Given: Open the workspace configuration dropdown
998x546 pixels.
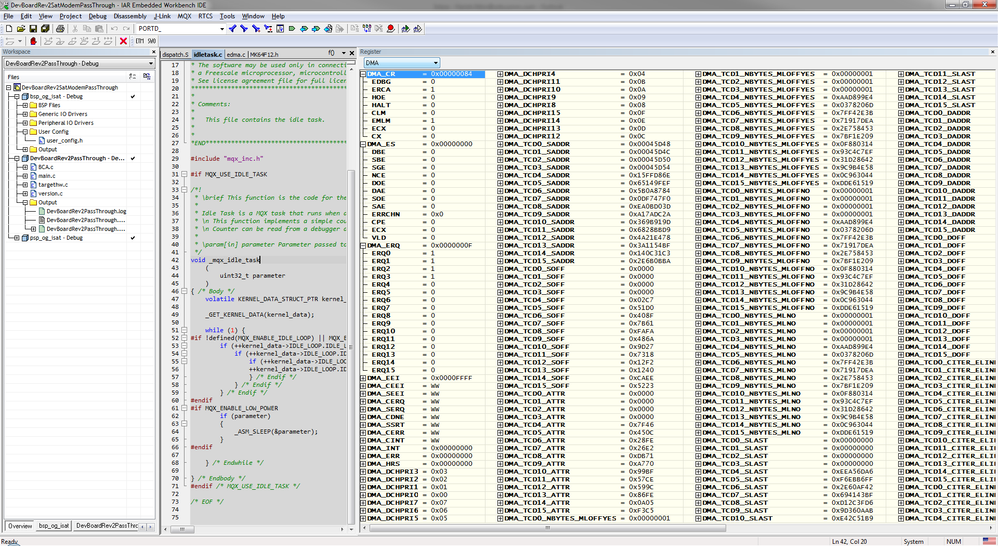Looking at the screenshot, I should (x=150, y=63).
